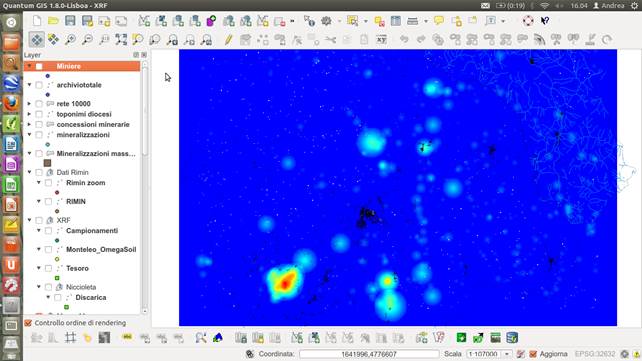The image size is (642, 361).
Task: Open the New Project blank page icon
Action: coord(37,20)
